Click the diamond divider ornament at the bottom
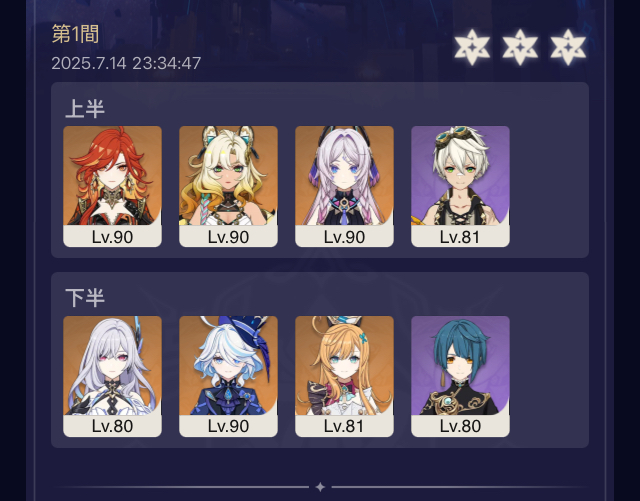This screenshot has height=501, width=640. [320, 487]
